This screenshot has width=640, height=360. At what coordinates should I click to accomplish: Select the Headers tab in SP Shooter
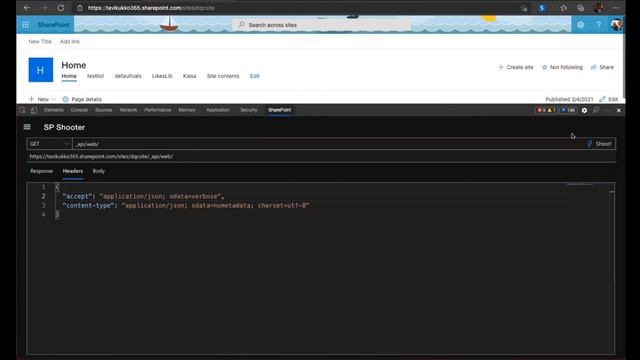(73, 171)
